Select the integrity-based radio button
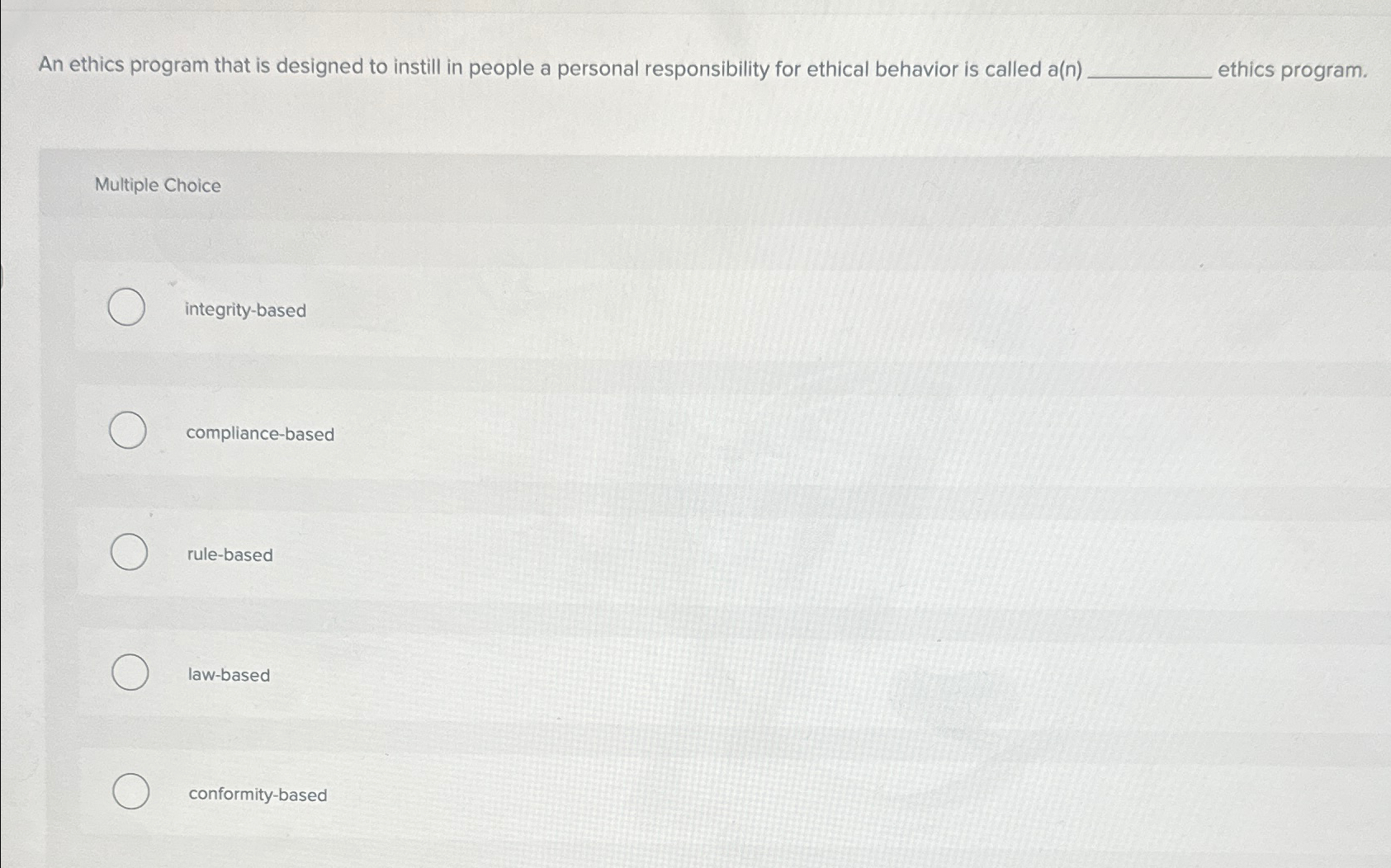This screenshot has height=868, width=1391. point(126,307)
